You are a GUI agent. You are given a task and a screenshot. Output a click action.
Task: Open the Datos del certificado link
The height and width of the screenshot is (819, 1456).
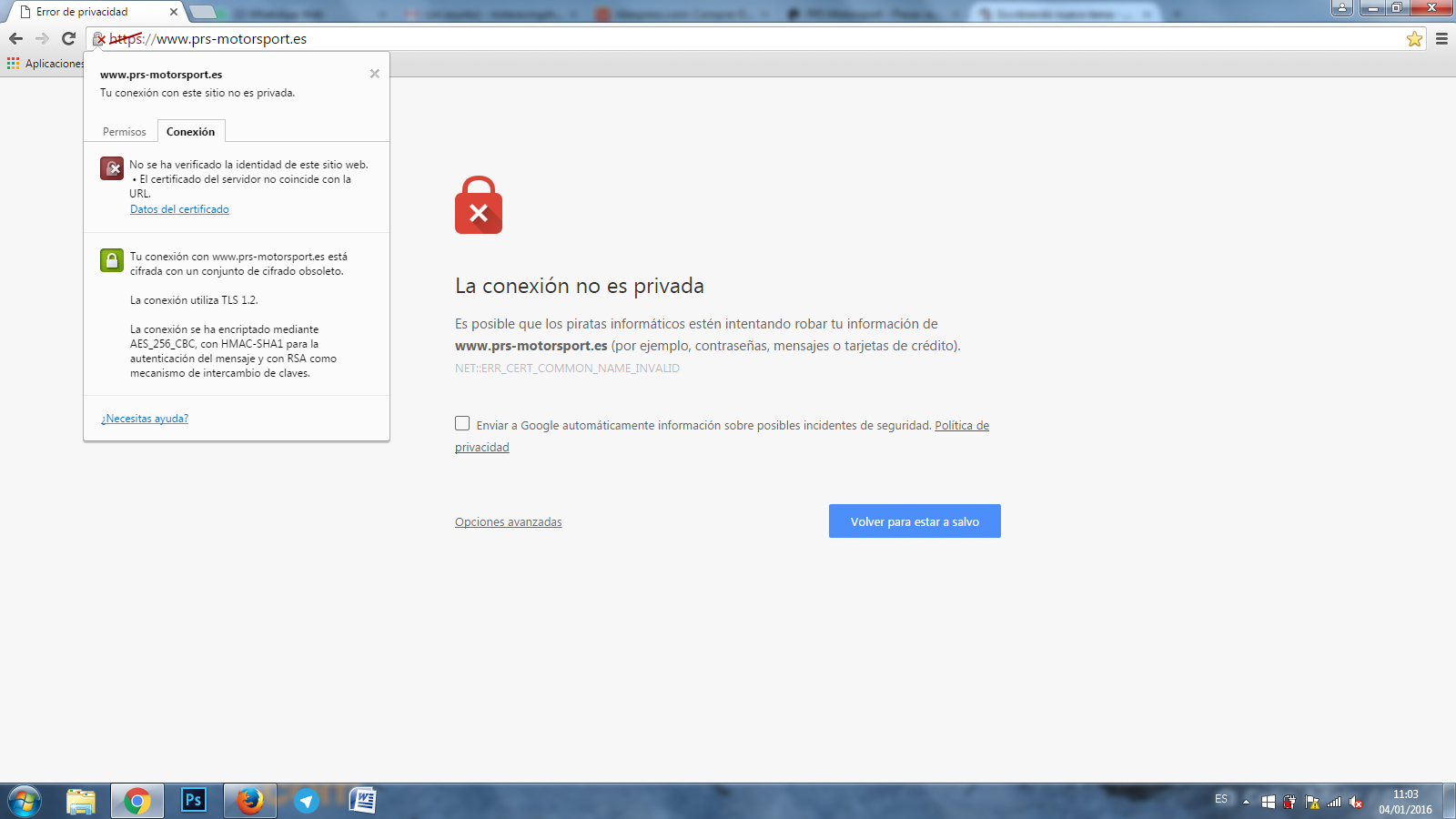[179, 209]
